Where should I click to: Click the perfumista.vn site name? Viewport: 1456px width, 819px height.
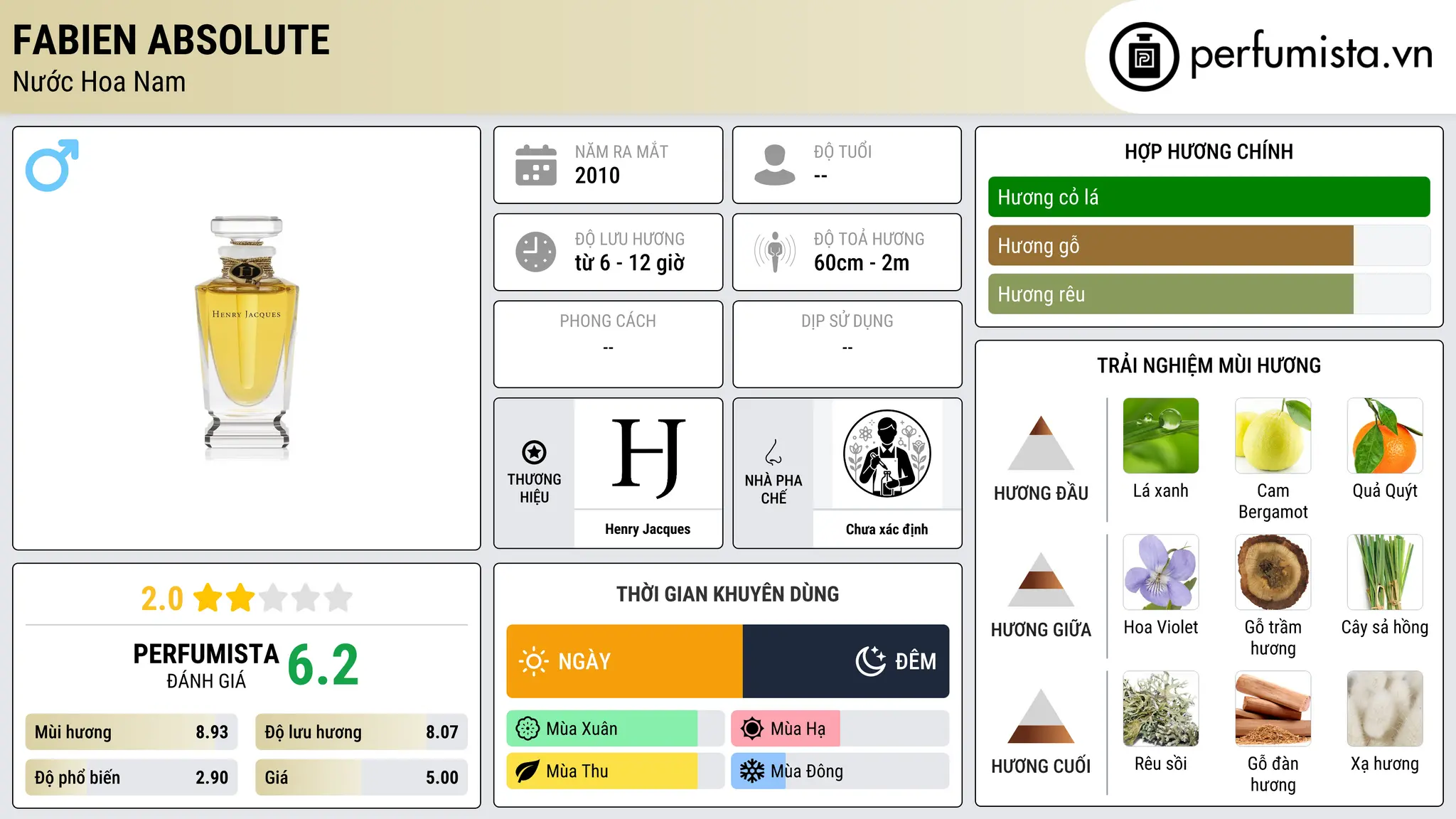click(1311, 55)
